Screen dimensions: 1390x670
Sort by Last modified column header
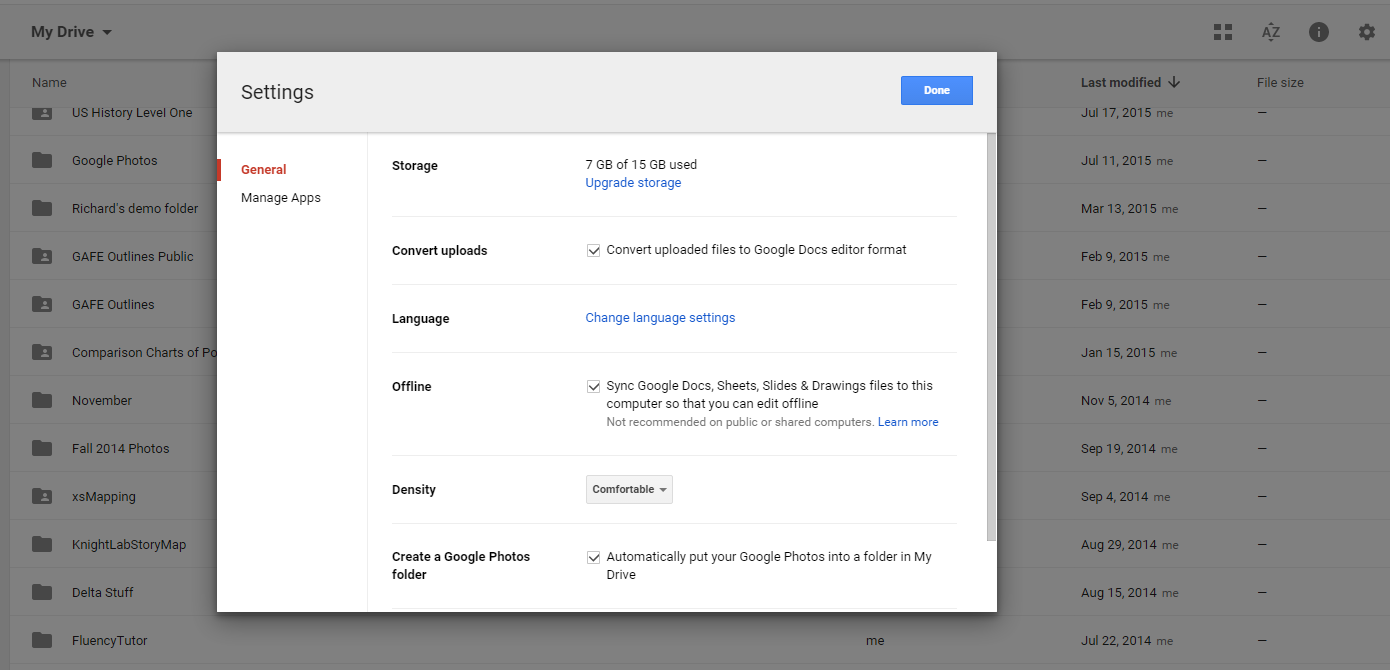[x=1121, y=82]
